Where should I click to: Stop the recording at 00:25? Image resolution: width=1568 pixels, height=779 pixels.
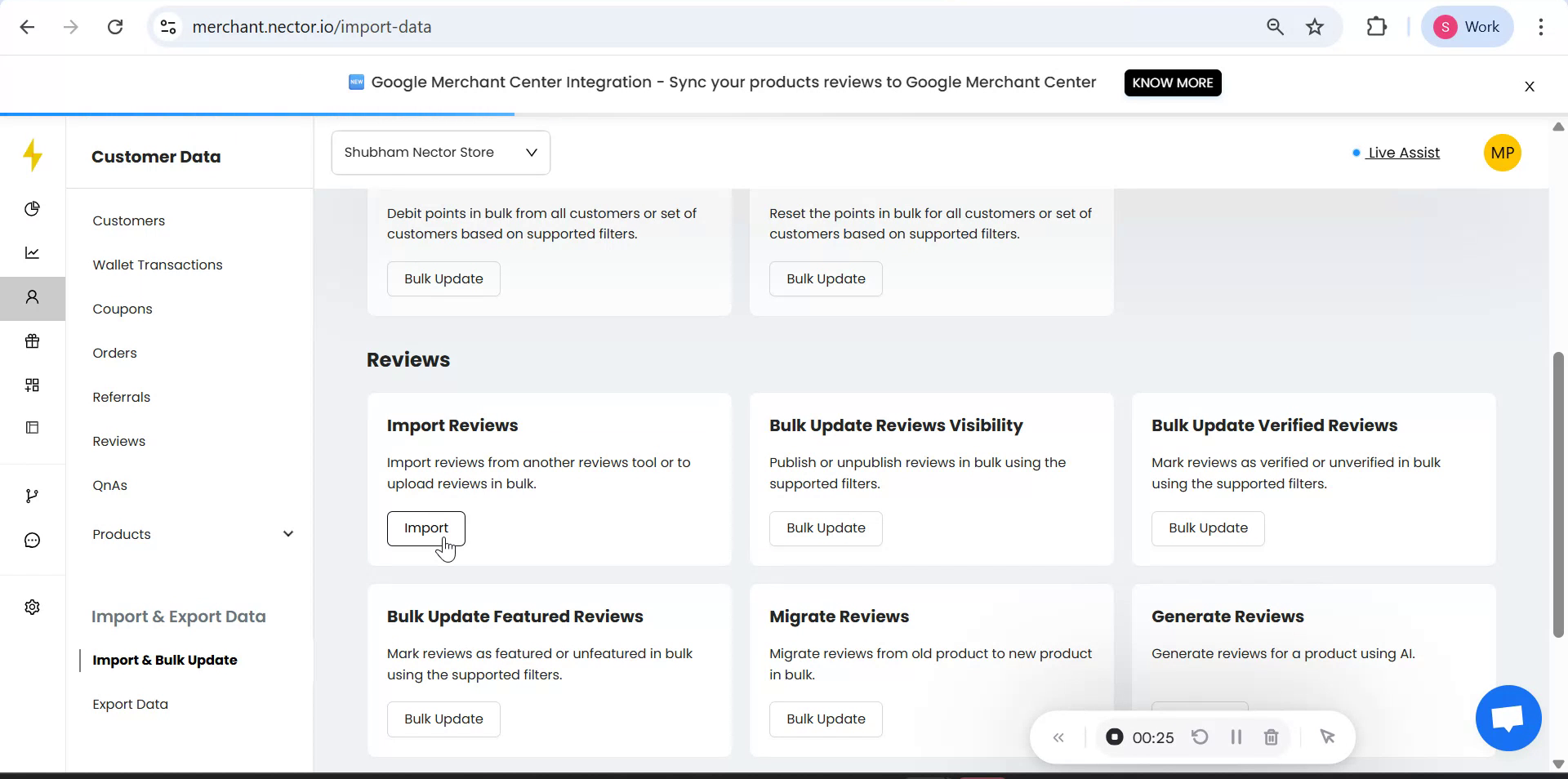(1114, 737)
